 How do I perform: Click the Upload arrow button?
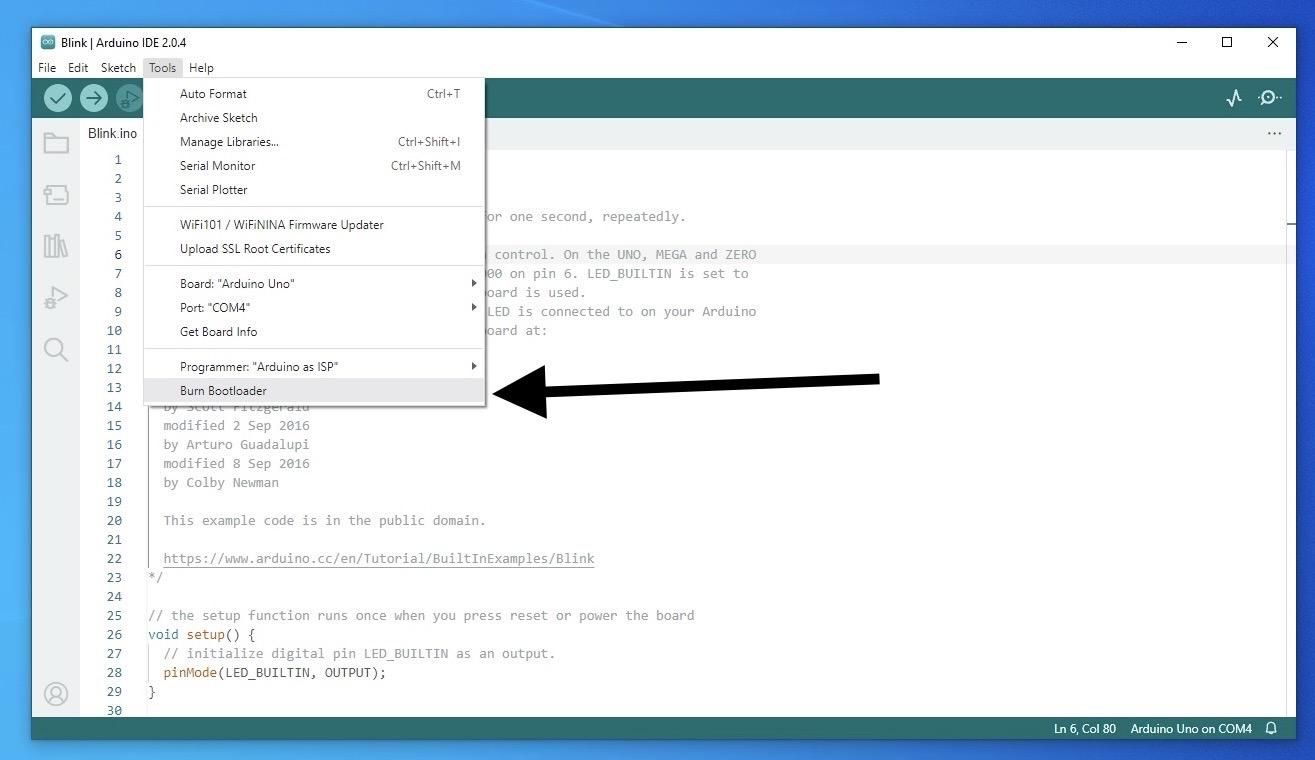94,98
